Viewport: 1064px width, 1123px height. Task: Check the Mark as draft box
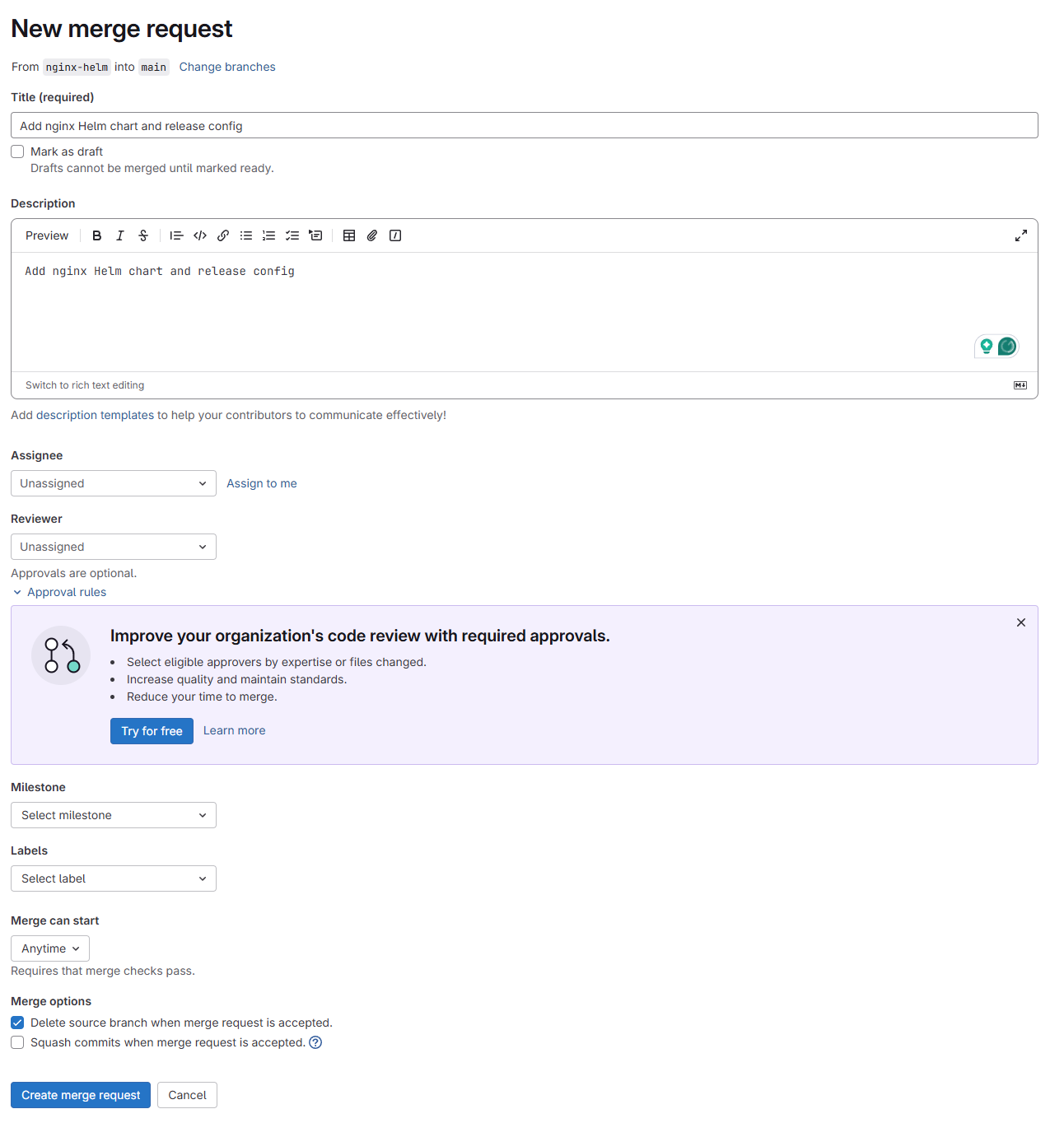pos(17,151)
